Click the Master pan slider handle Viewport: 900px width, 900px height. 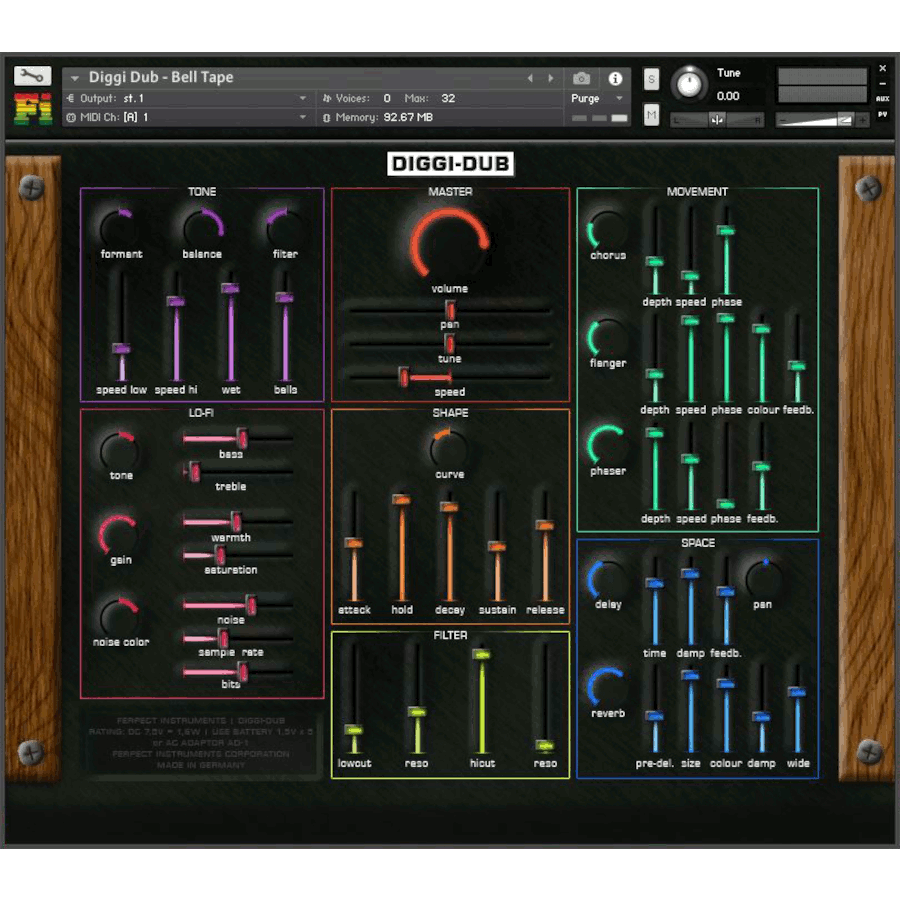click(x=450, y=310)
